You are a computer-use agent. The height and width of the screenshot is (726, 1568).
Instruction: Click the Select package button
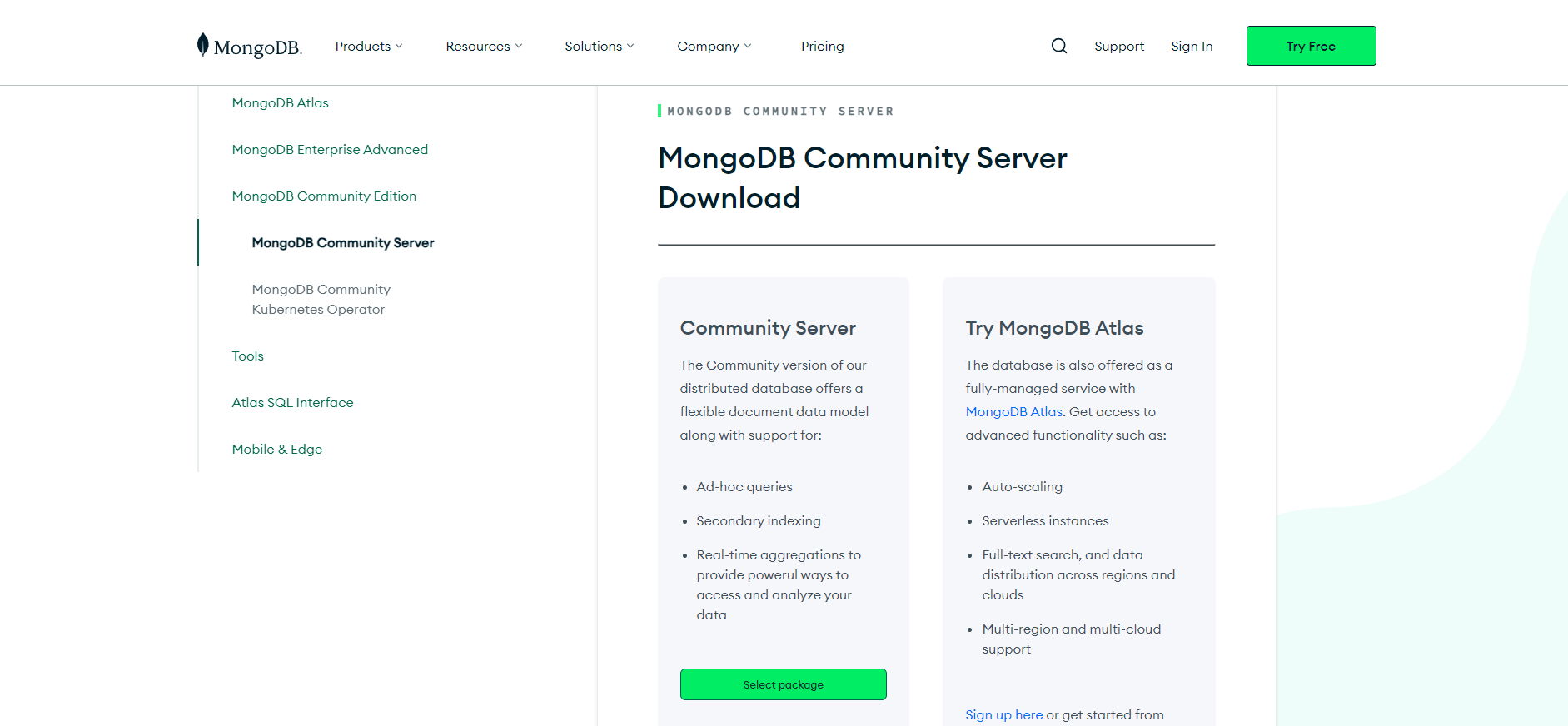tap(783, 684)
